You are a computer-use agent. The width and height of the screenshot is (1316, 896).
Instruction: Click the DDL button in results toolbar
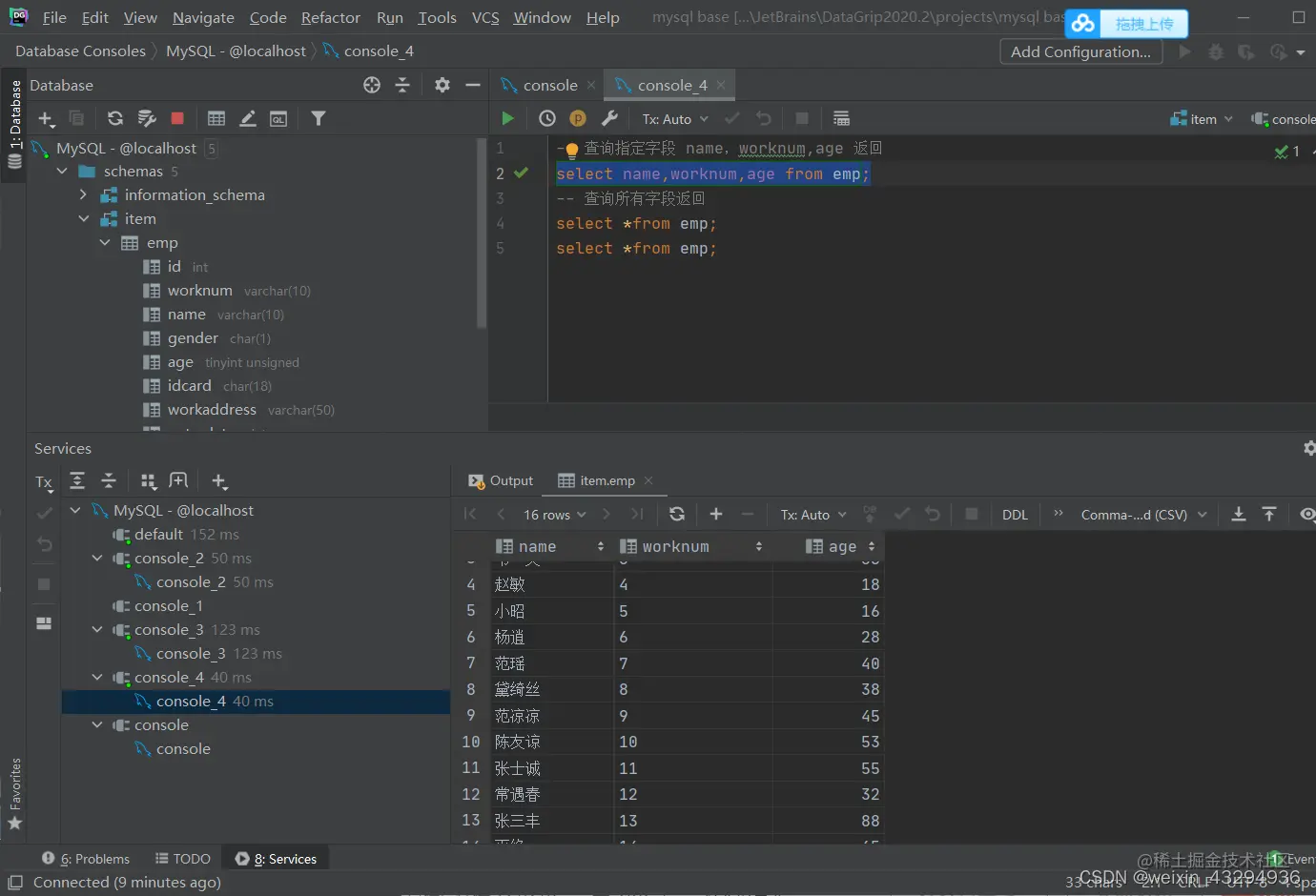pyautogui.click(x=1015, y=515)
